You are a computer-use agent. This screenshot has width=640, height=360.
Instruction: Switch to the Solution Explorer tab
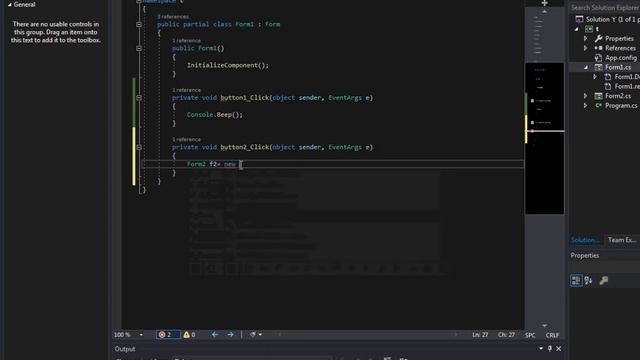585,240
